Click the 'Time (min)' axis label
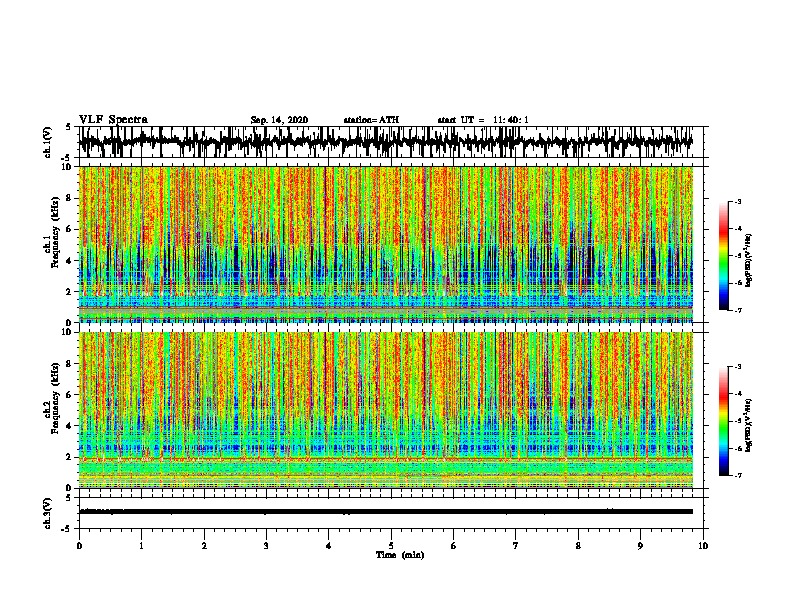The height and width of the screenshot is (612, 792). [x=400, y=555]
